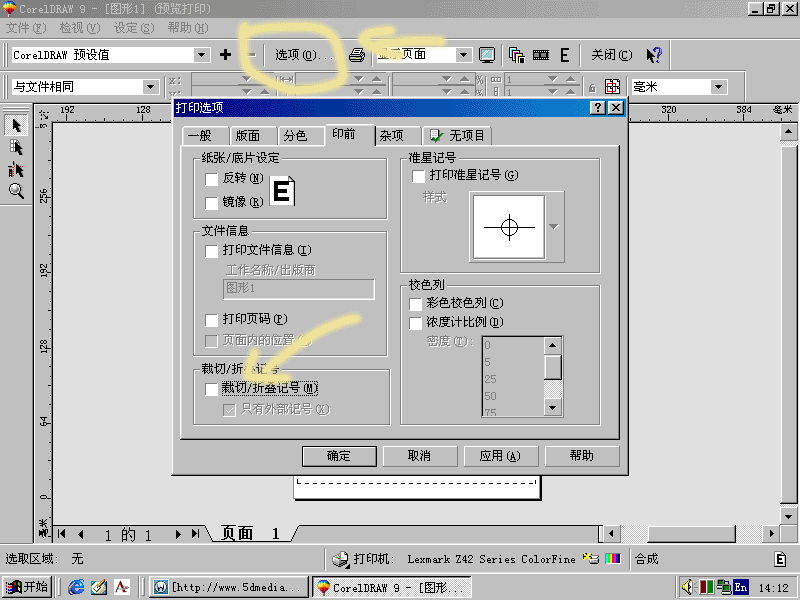The height and width of the screenshot is (600, 800).
Task: Switch to 一般 general tab
Action: point(205,136)
